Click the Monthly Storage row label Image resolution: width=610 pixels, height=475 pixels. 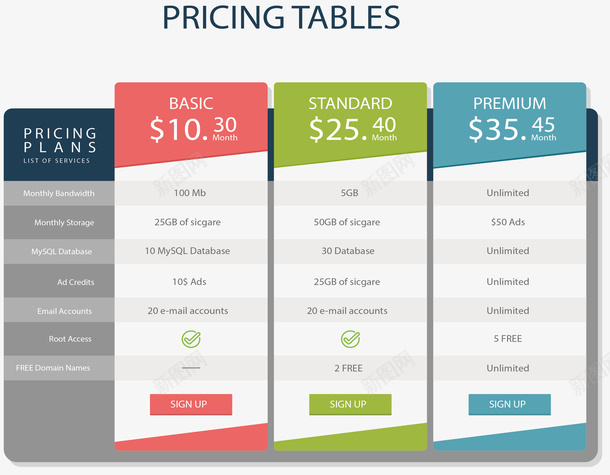coord(64,223)
